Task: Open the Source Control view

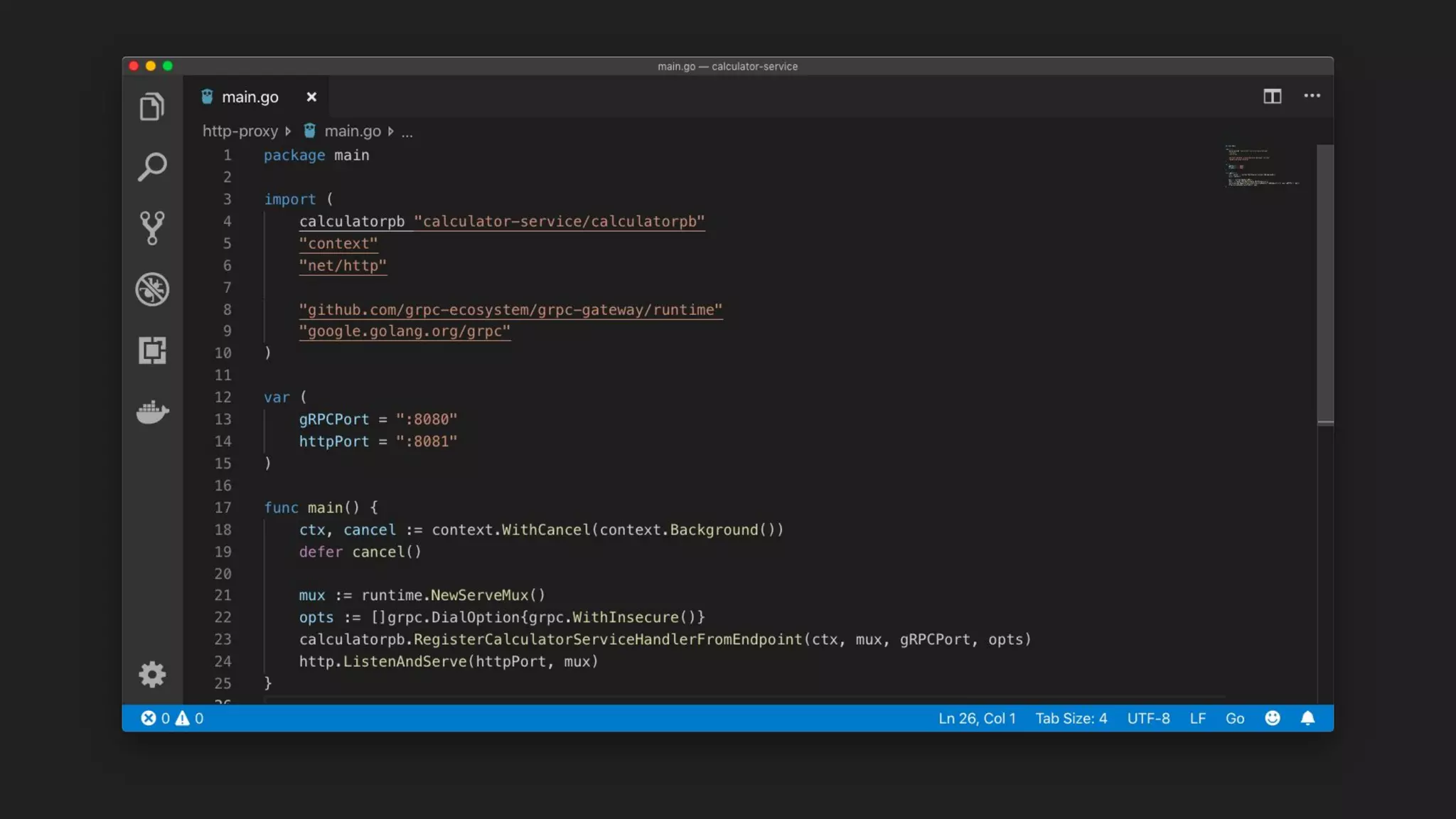Action: click(x=152, y=228)
